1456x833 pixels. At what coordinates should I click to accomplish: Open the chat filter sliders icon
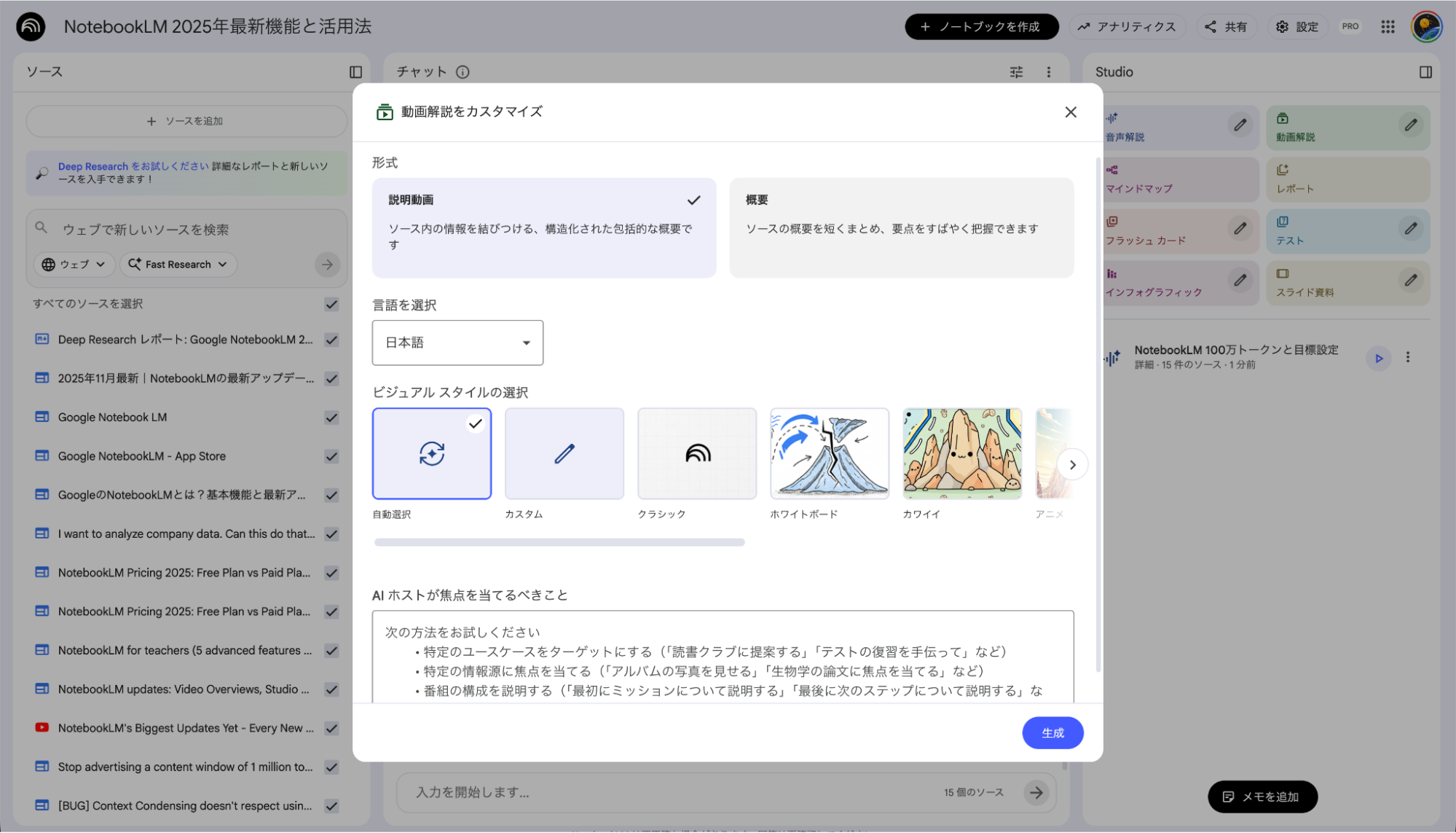pos(1015,71)
